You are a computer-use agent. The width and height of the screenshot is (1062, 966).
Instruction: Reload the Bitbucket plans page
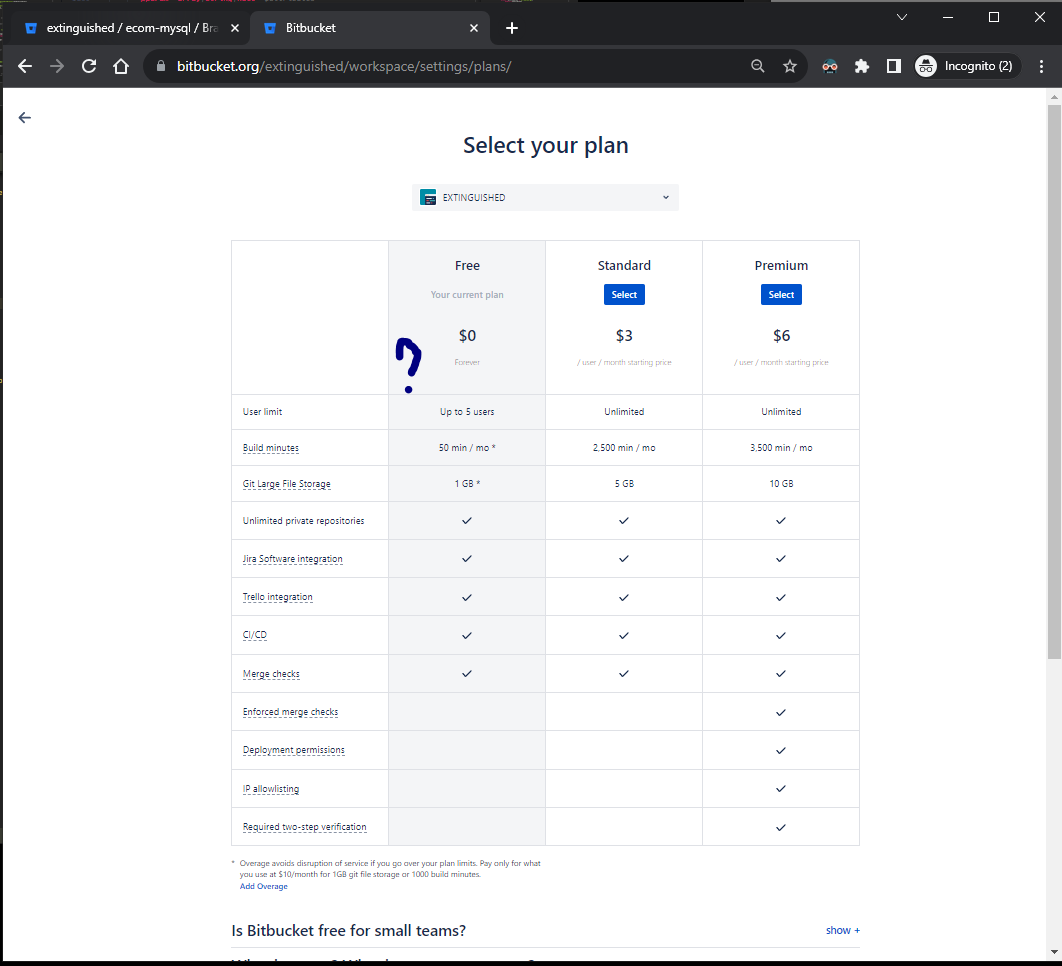[x=89, y=66]
